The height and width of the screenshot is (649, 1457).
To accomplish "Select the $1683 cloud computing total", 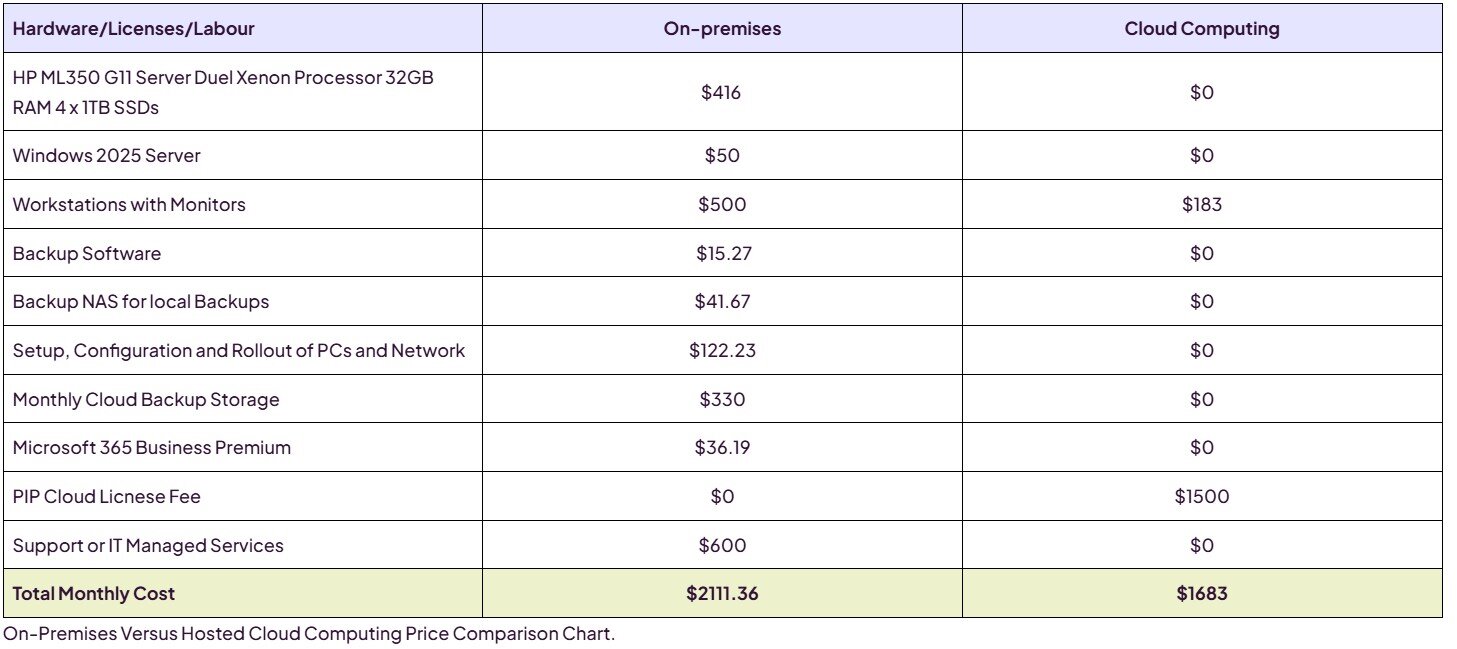I will click(x=1201, y=594).
